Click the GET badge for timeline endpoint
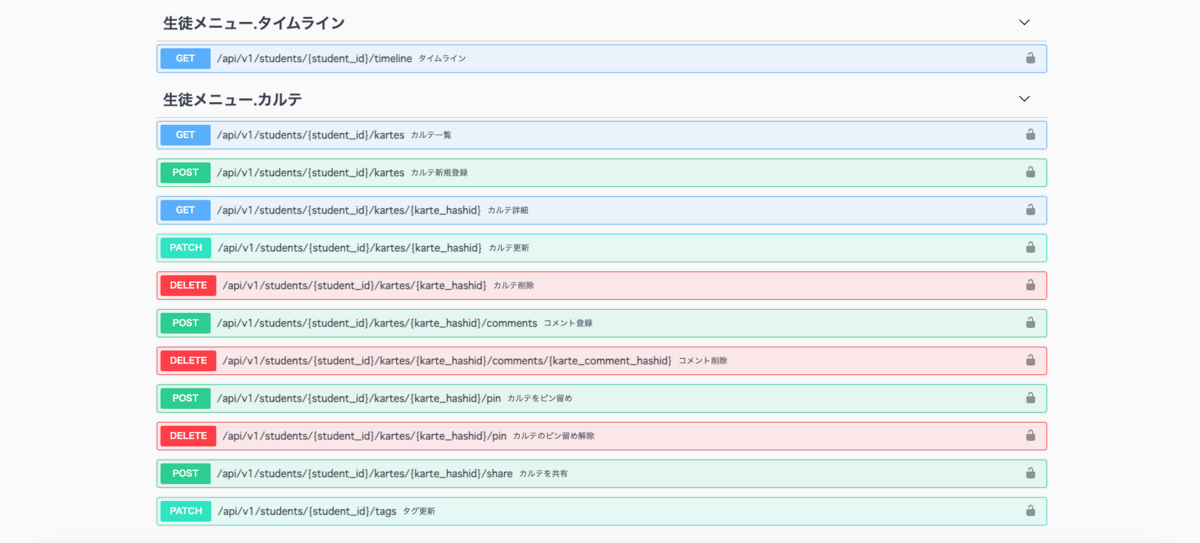This screenshot has width=1200, height=543. [185, 58]
